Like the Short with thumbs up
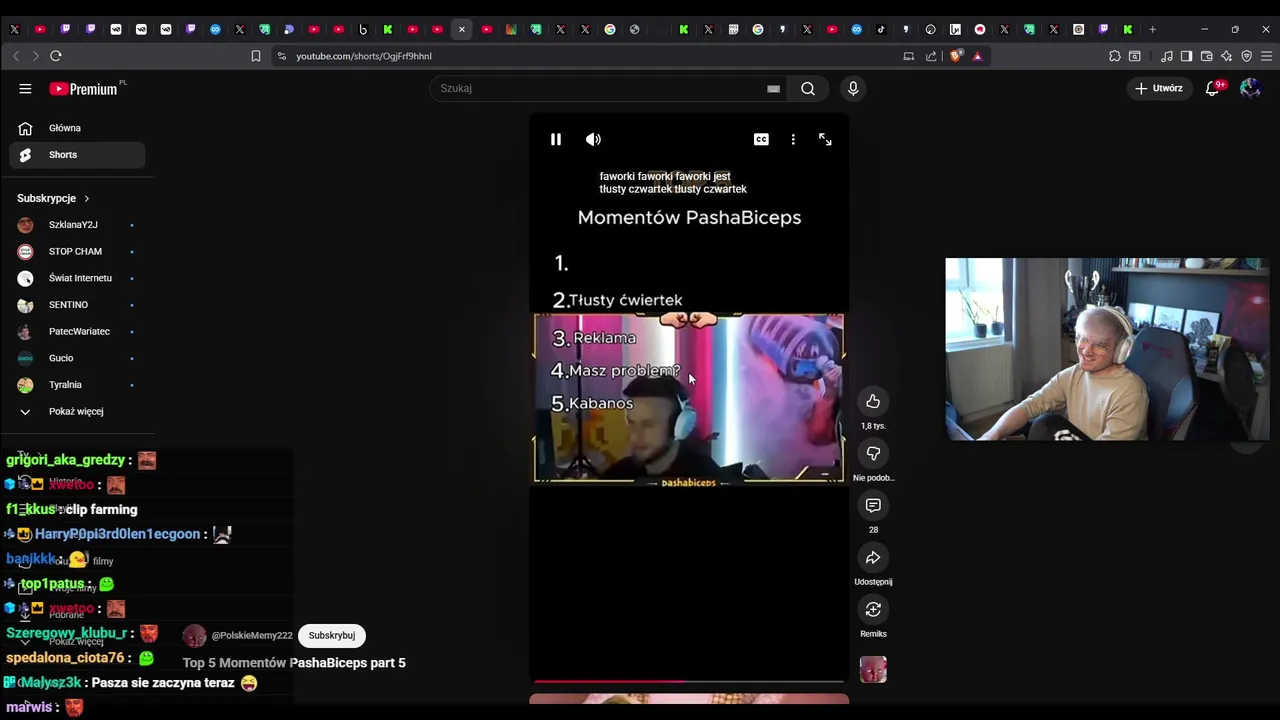 873,401
